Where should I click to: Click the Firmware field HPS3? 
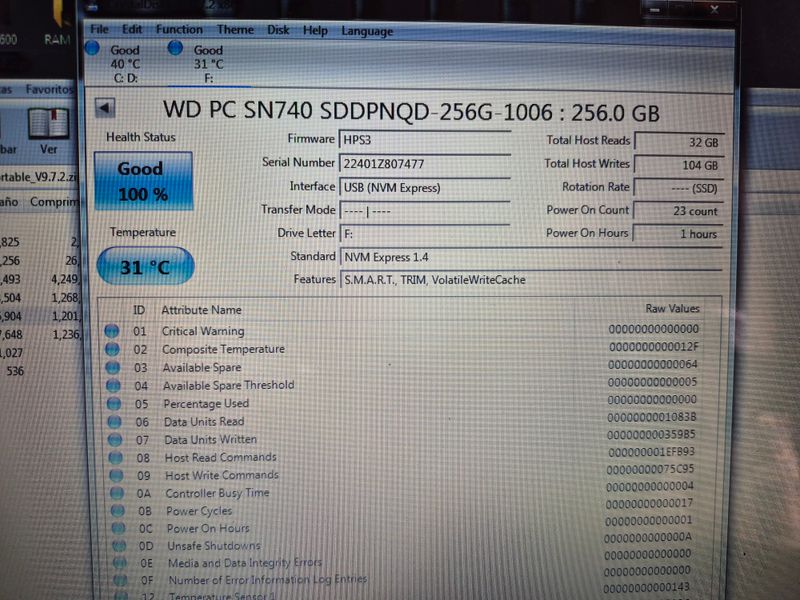(x=424, y=140)
